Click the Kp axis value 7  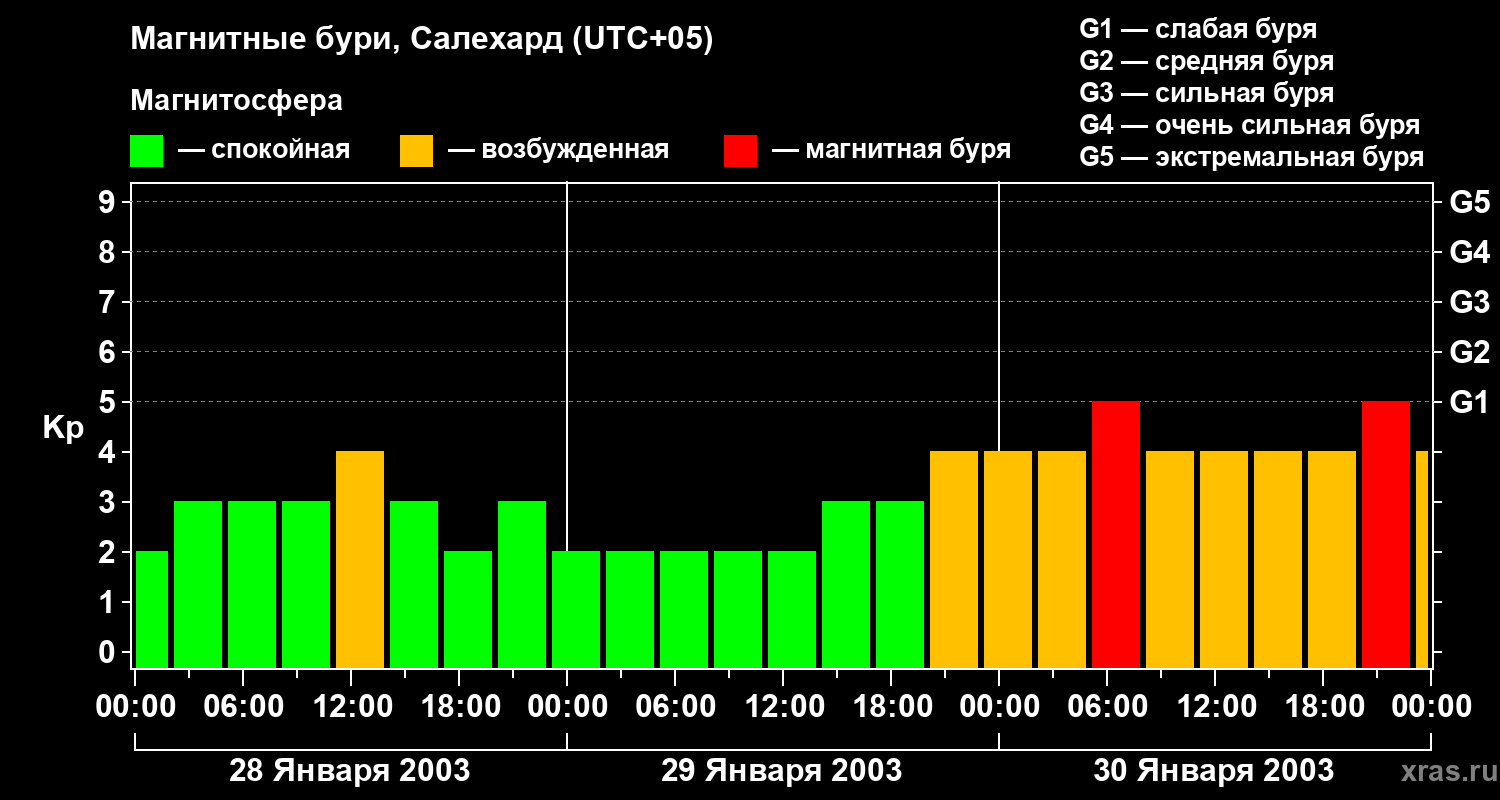(109, 302)
